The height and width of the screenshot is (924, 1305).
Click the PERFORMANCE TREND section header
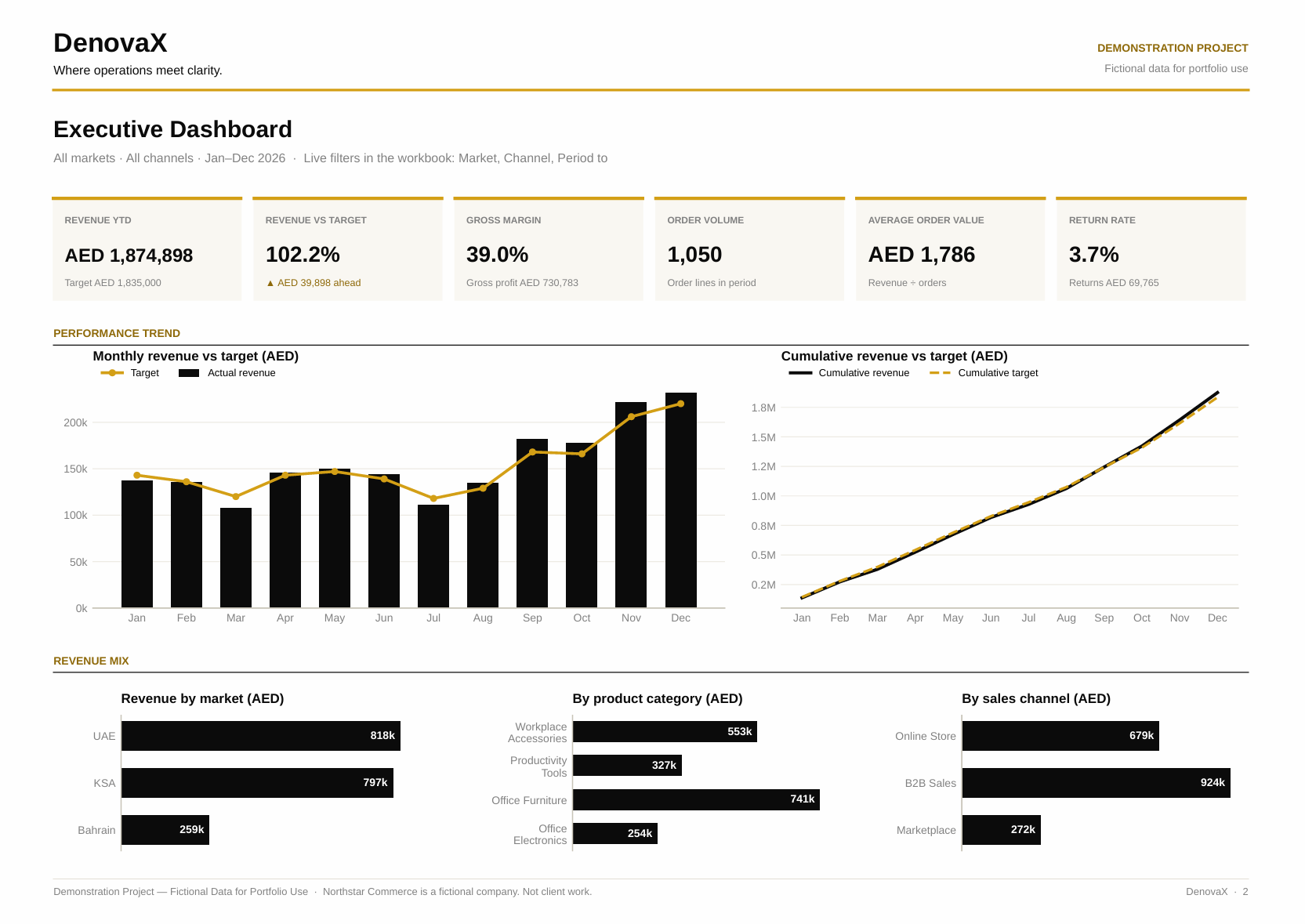117,333
